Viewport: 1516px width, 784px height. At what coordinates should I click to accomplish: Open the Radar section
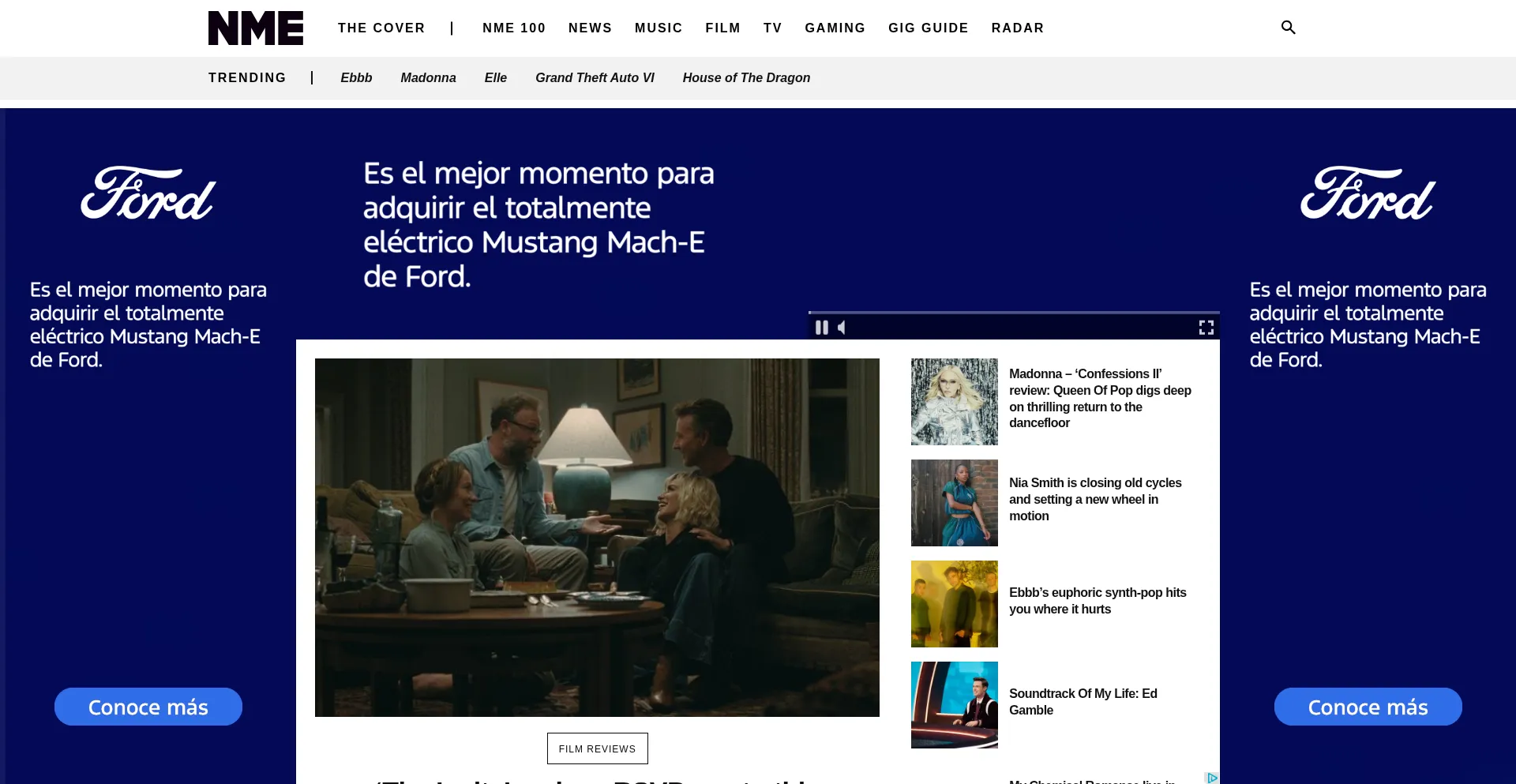(x=1017, y=28)
